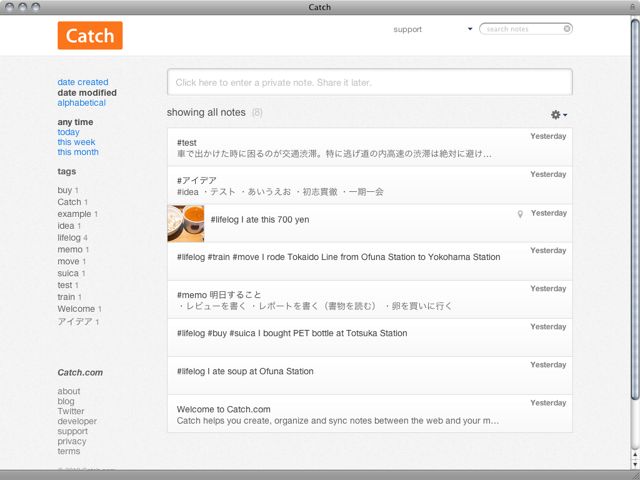Open the food photo thumbnail
Screen dimensions: 640x480
186,224
